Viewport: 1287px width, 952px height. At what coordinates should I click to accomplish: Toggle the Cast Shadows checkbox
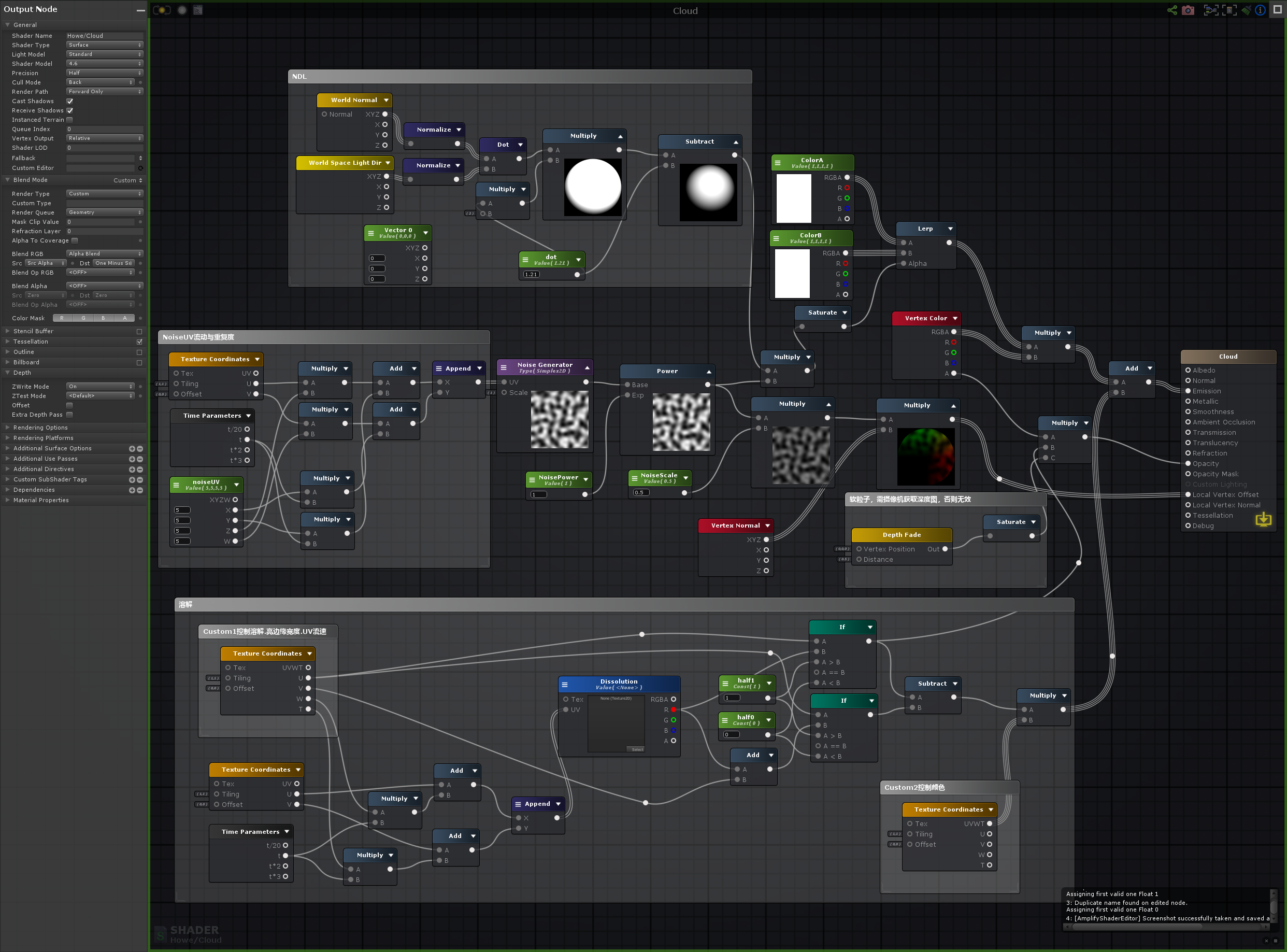(x=70, y=101)
